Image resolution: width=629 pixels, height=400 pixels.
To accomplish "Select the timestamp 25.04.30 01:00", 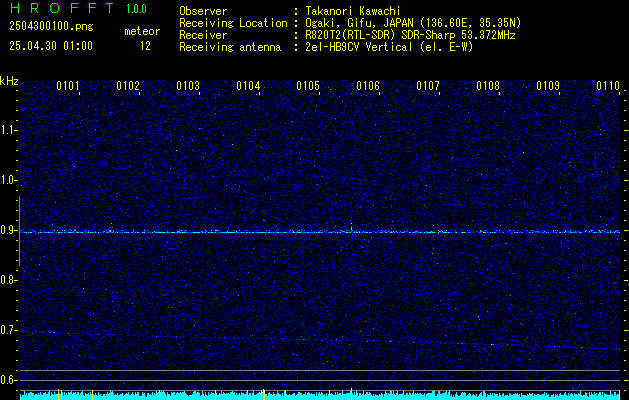I will 51,46.
